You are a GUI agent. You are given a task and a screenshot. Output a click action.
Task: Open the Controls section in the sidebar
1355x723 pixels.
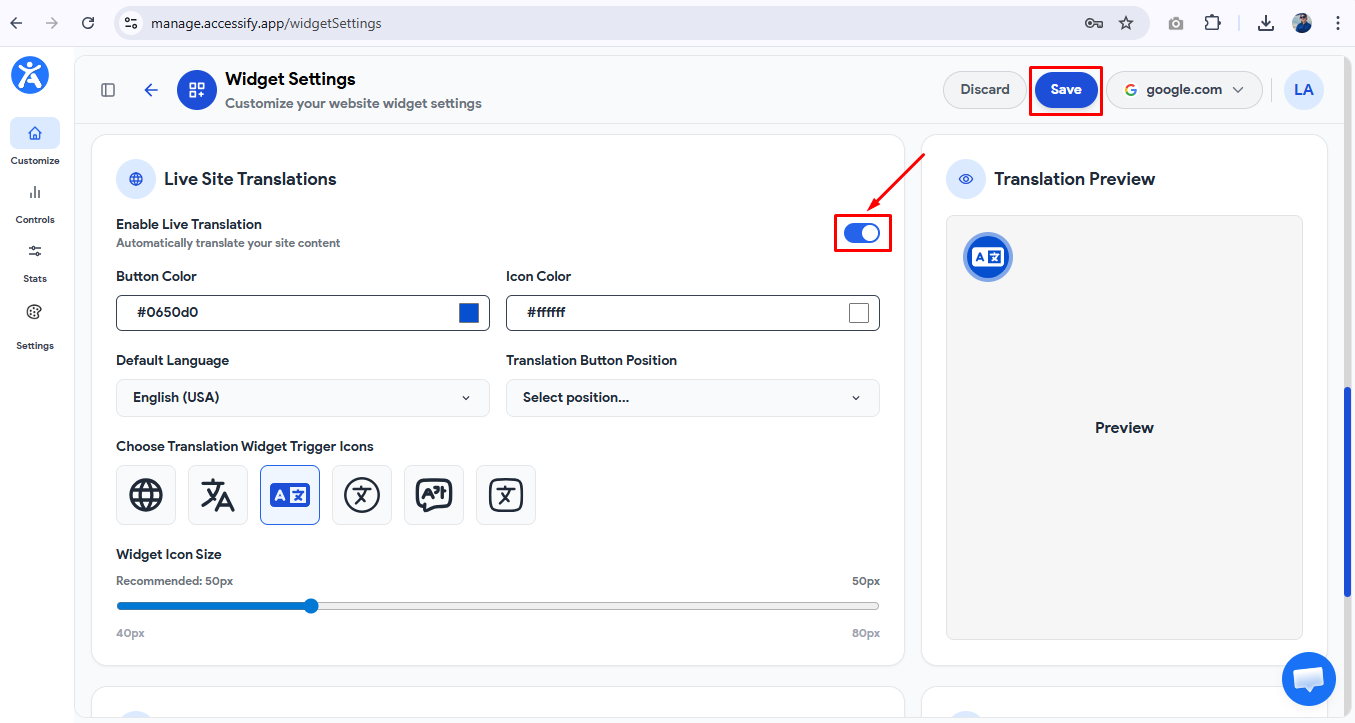[x=34, y=203]
